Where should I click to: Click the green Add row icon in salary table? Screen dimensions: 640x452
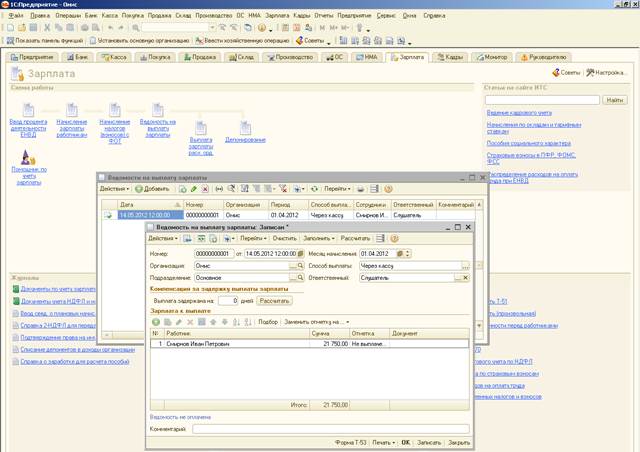pyautogui.click(x=156, y=322)
